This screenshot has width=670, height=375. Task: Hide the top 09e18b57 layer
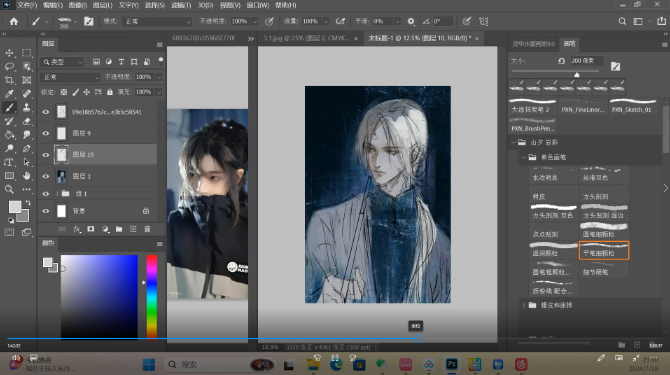(46, 112)
